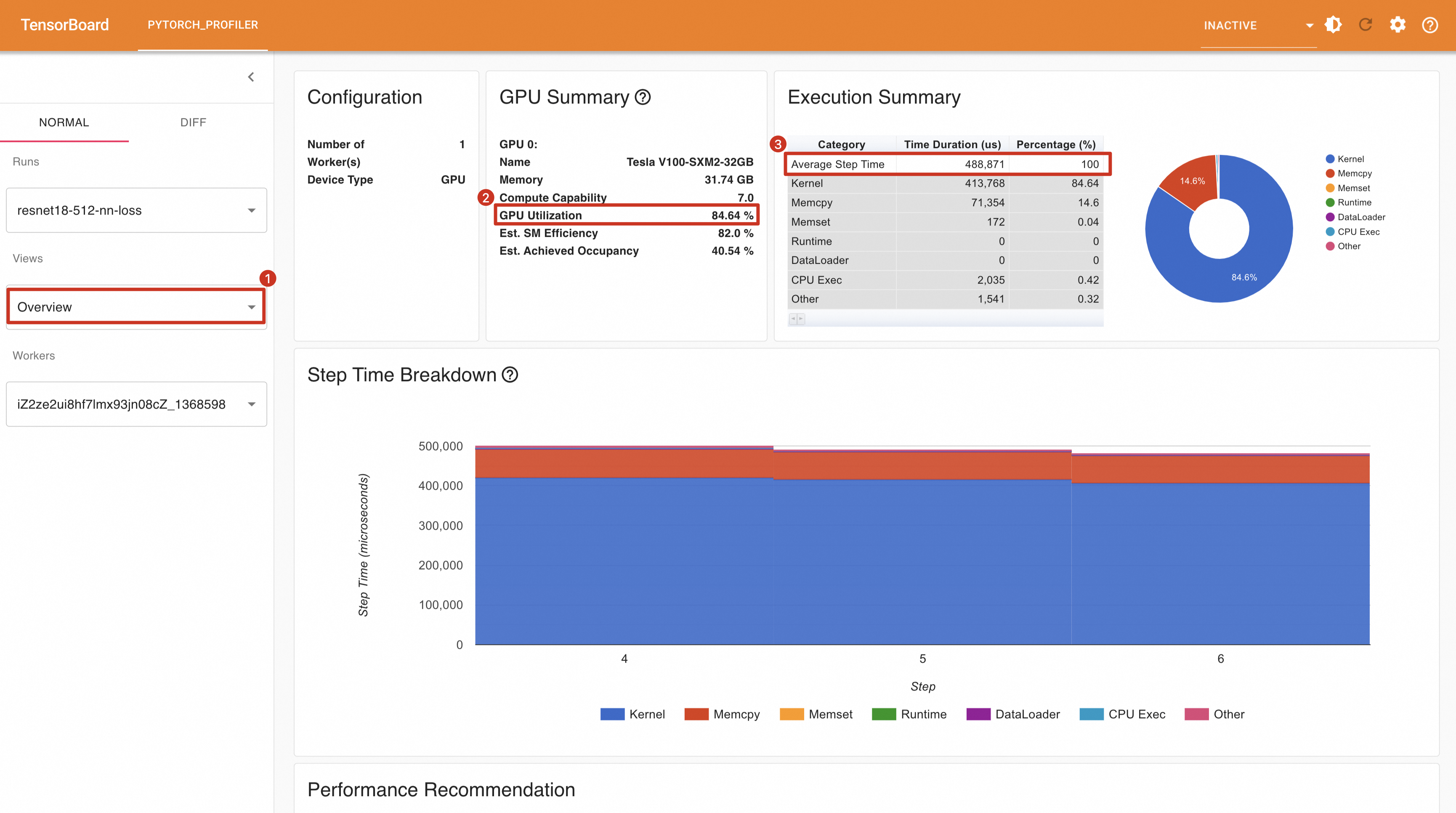Click the Est. Achieved Occupancy row
This screenshot has width=1456, height=813.
click(x=626, y=251)
